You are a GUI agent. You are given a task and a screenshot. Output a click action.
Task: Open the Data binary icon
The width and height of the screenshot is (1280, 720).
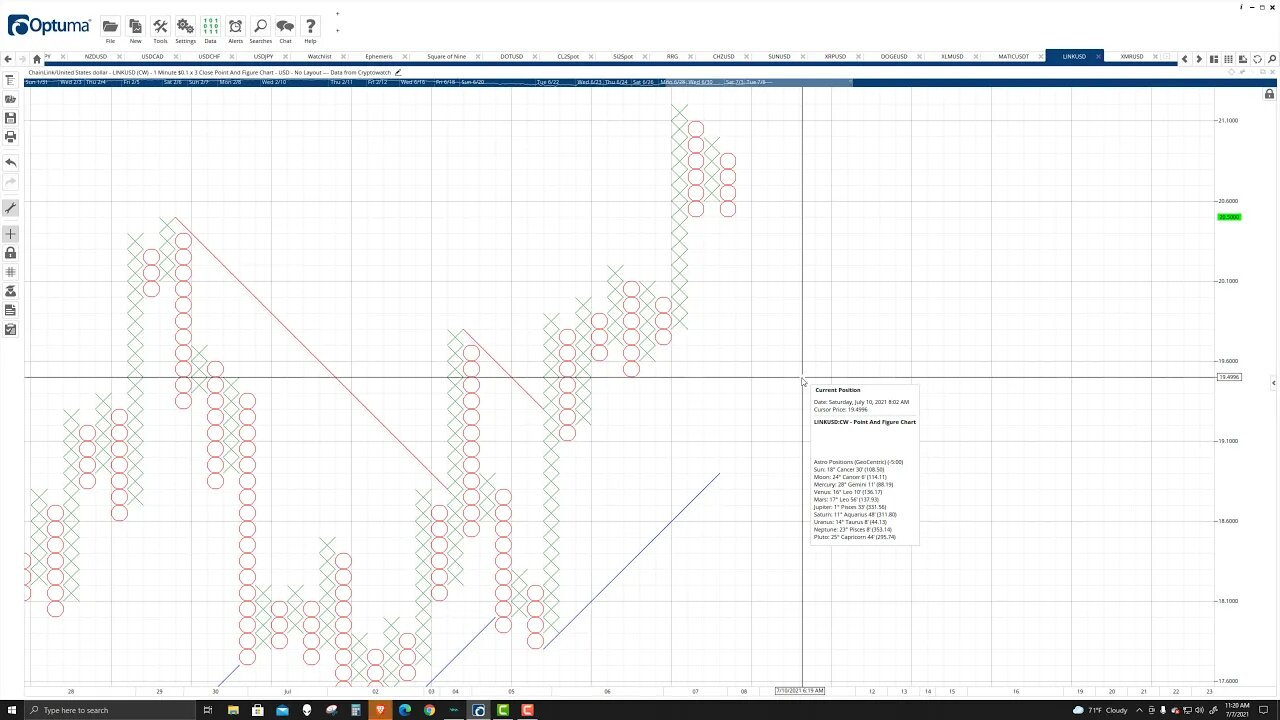click(210, 27)
